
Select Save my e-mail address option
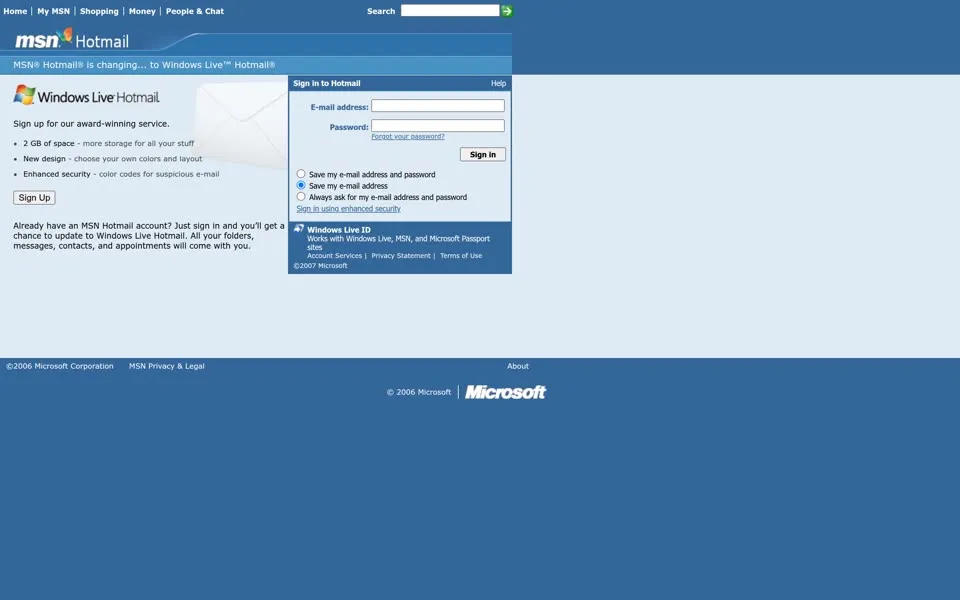pyautogui.click(x=301, y=185)
